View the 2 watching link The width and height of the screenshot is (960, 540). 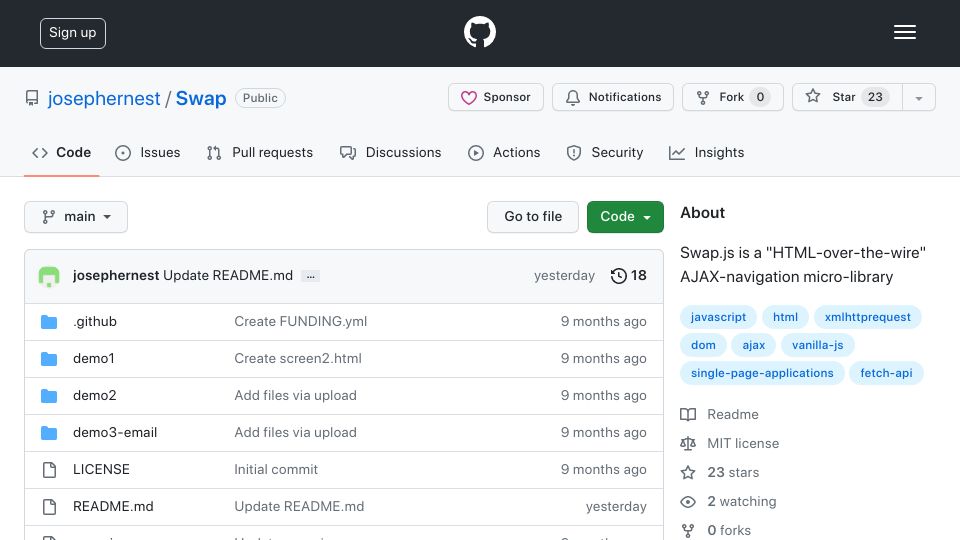[x=729, y=501]
